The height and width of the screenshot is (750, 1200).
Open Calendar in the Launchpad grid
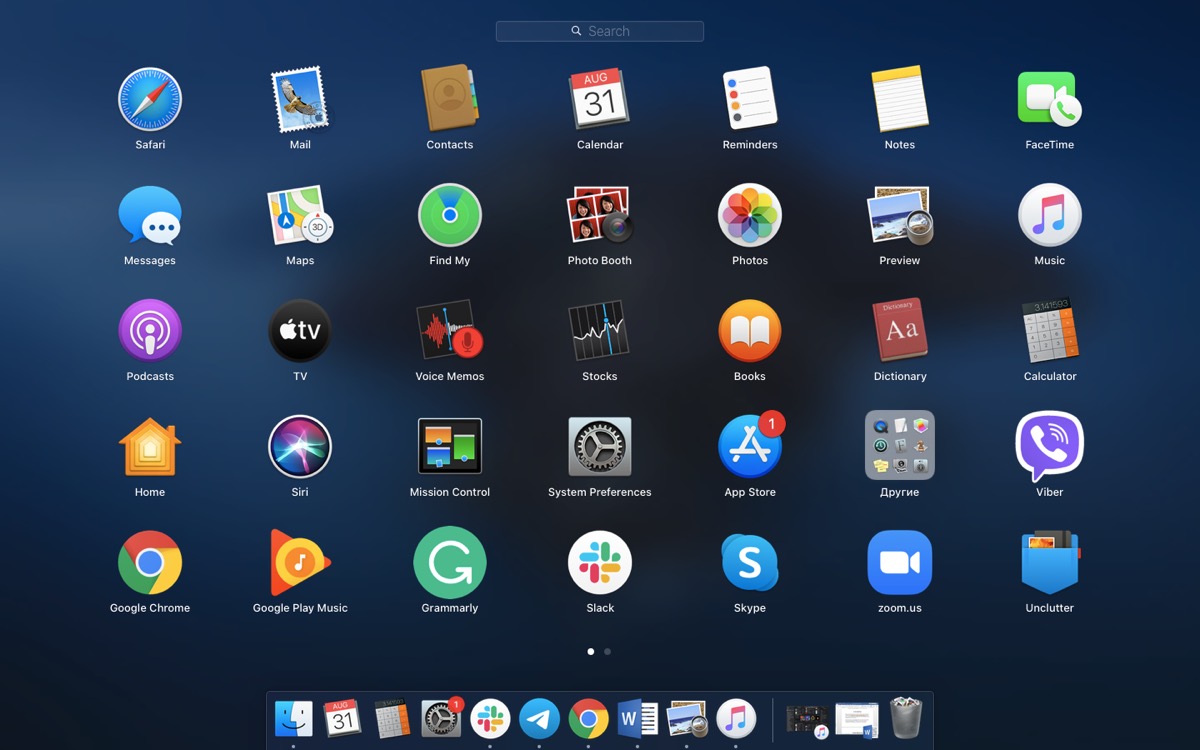point(600,99)
